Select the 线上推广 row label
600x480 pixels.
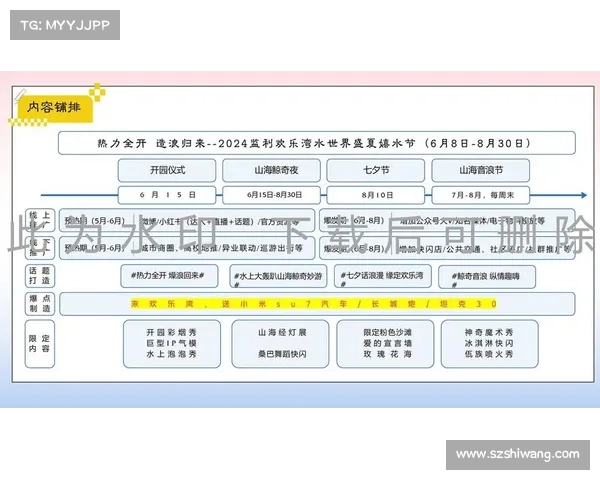pos(40,220)
